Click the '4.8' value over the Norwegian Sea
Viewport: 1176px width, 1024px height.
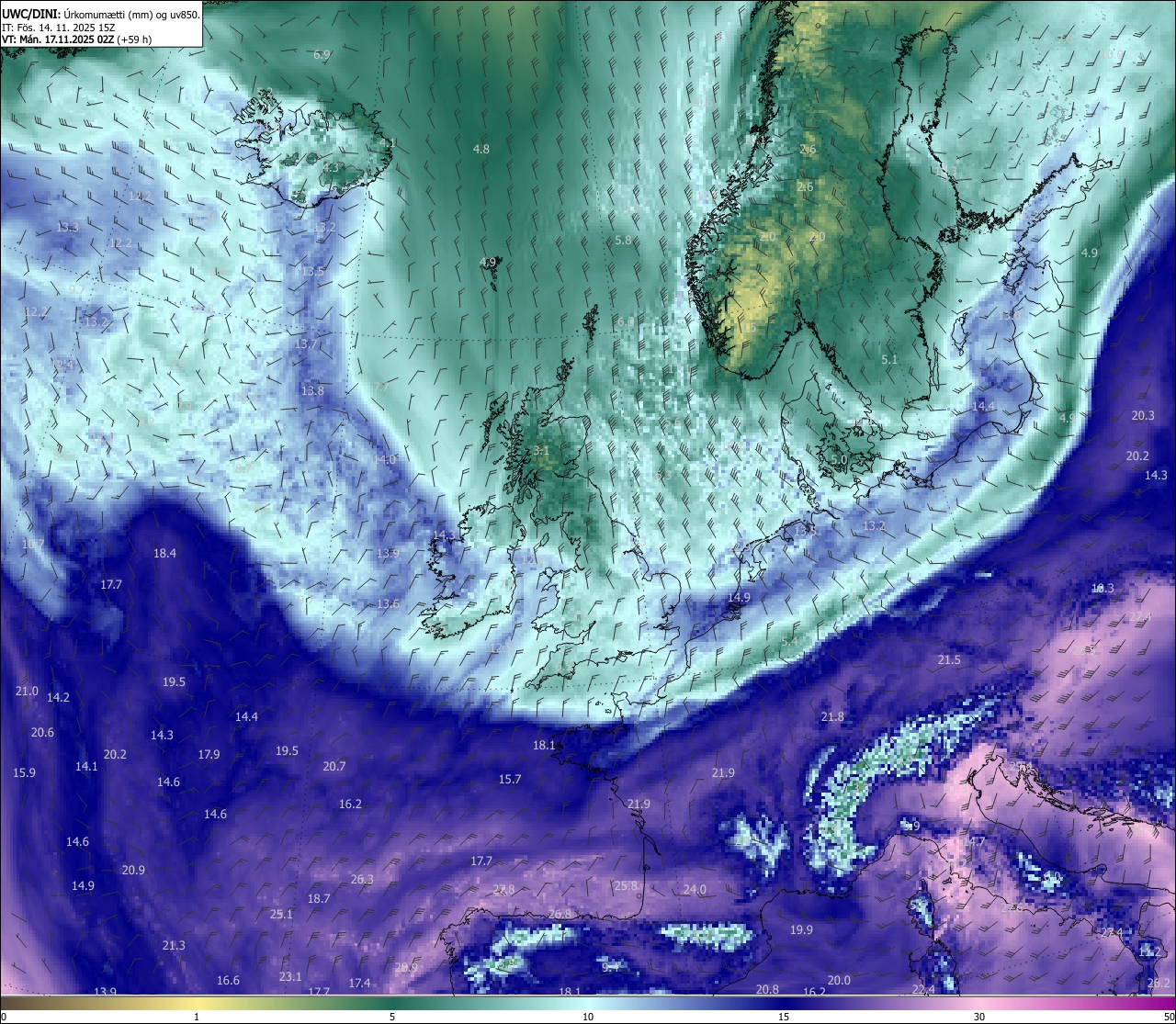point(481,149)
